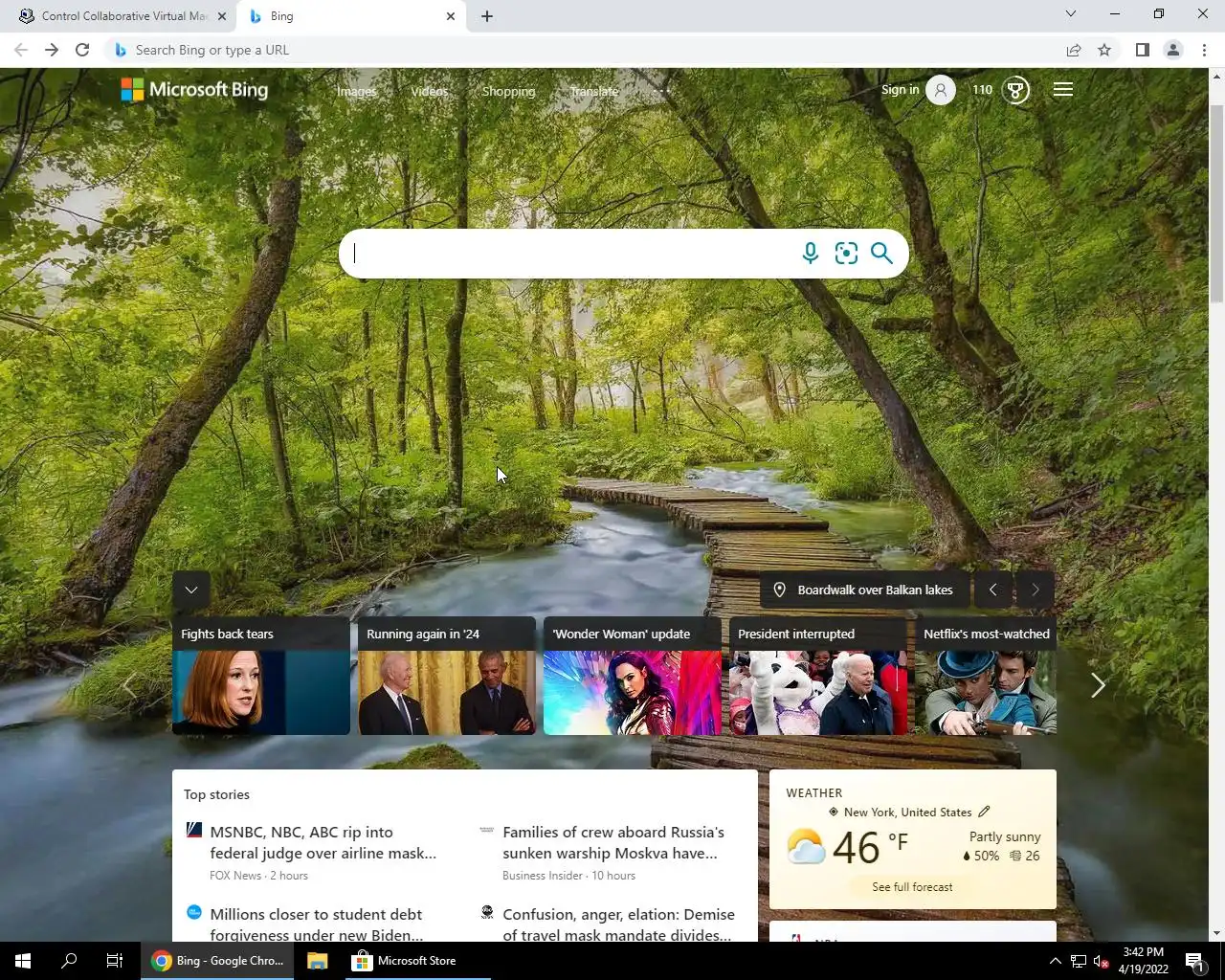Edit weather location with pencil icon
Screen dimensions: 1225x980
pyautogui.click(x=984, y=812)
